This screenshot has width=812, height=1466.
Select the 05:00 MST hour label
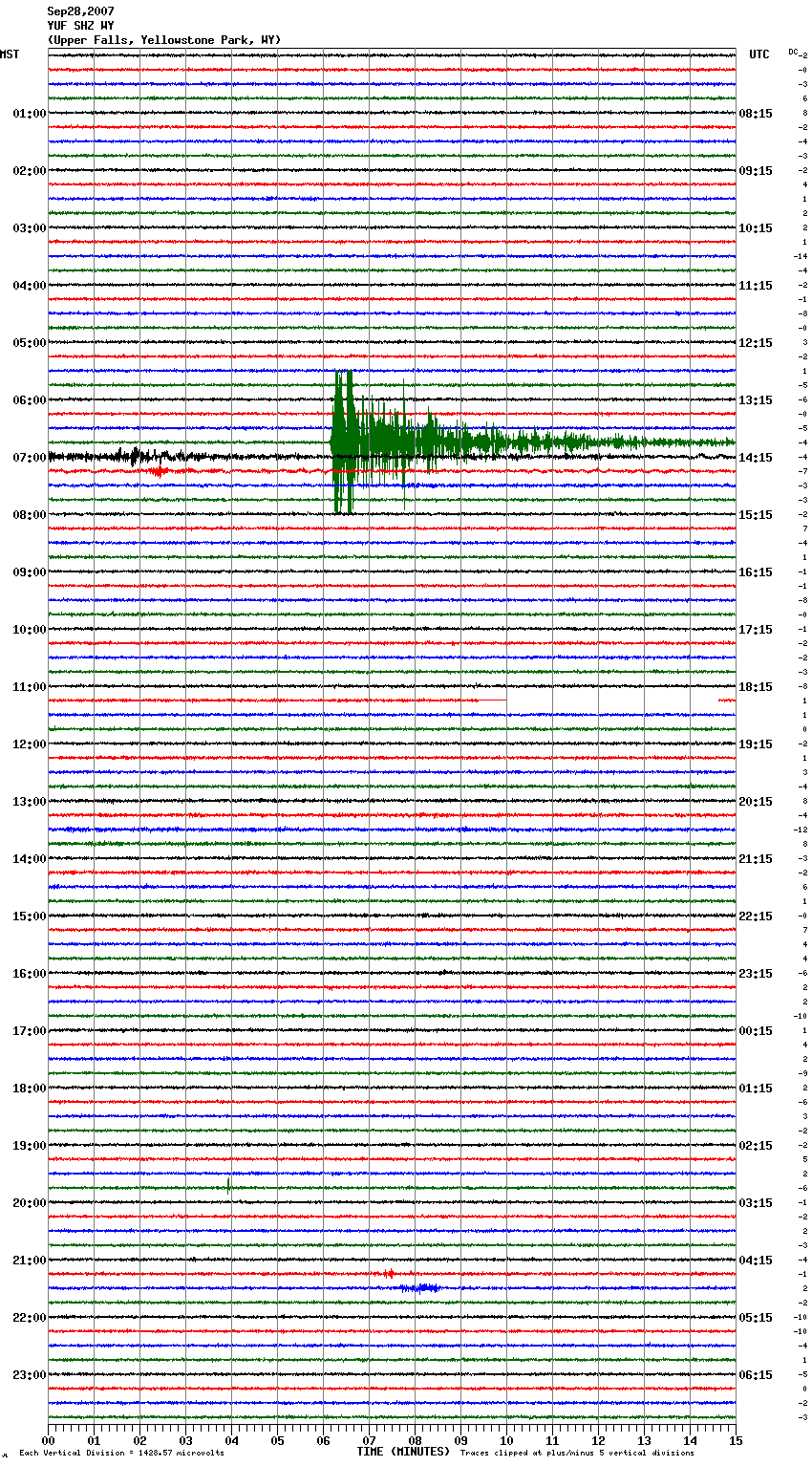click(30, 343)
